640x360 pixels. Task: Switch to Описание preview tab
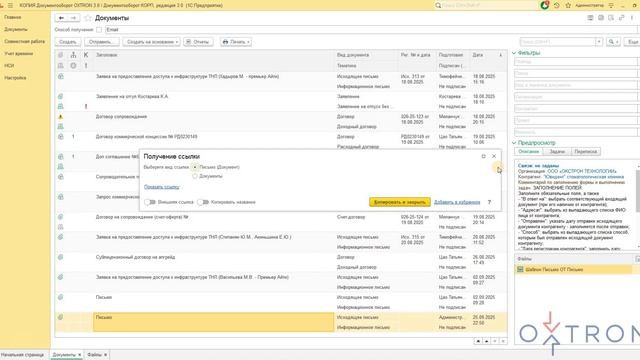pos(529,151)
